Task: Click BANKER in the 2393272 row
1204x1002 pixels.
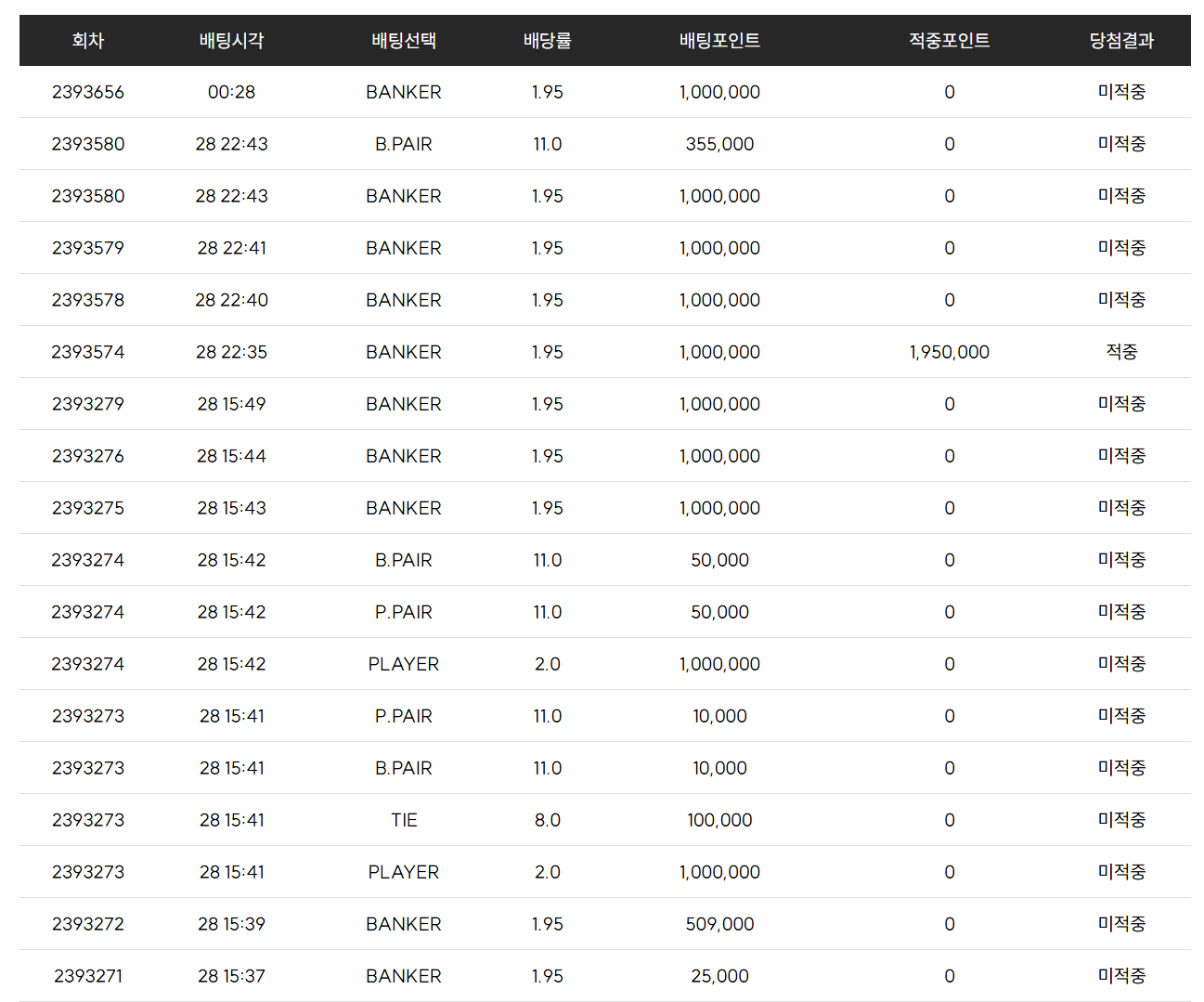Action: pyautogui.click(x=404, y=924)
